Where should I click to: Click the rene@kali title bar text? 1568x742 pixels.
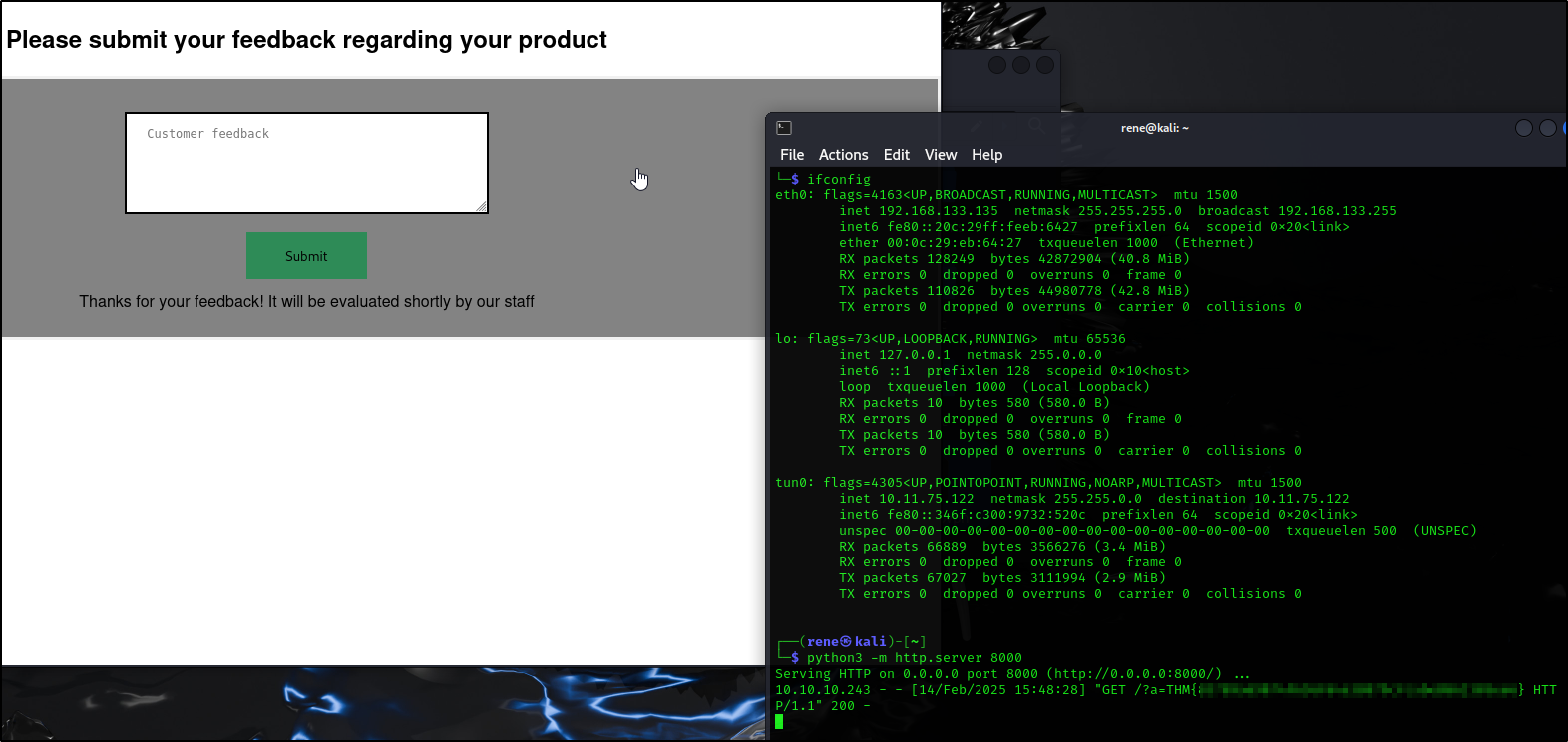[1154, 128]
